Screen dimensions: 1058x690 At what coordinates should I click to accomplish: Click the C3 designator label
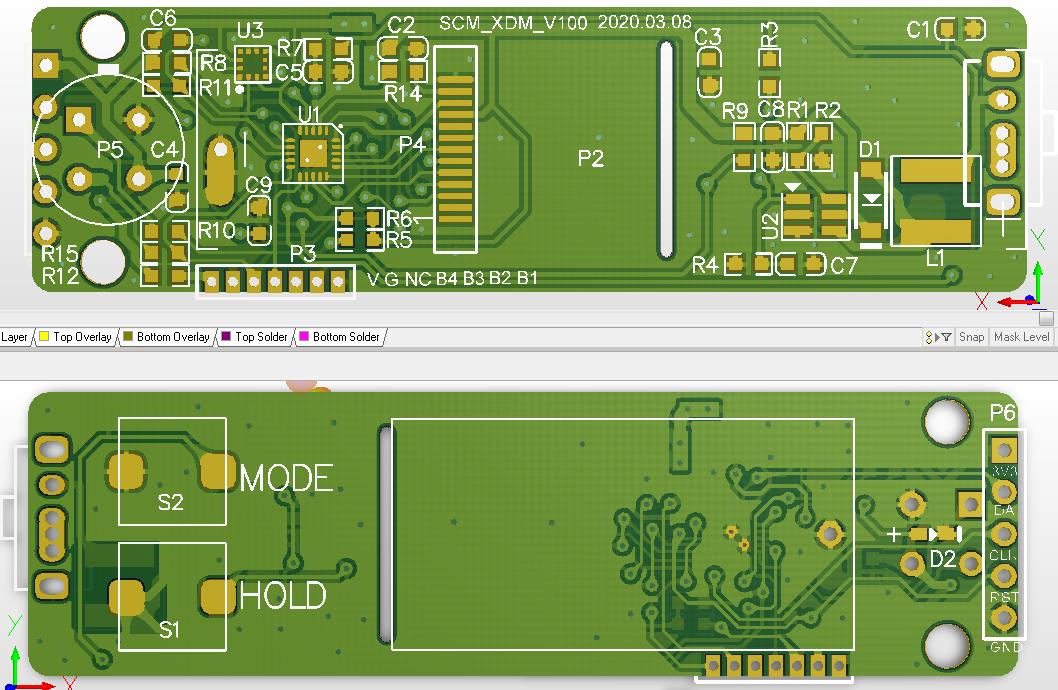[x=708, y=37]
